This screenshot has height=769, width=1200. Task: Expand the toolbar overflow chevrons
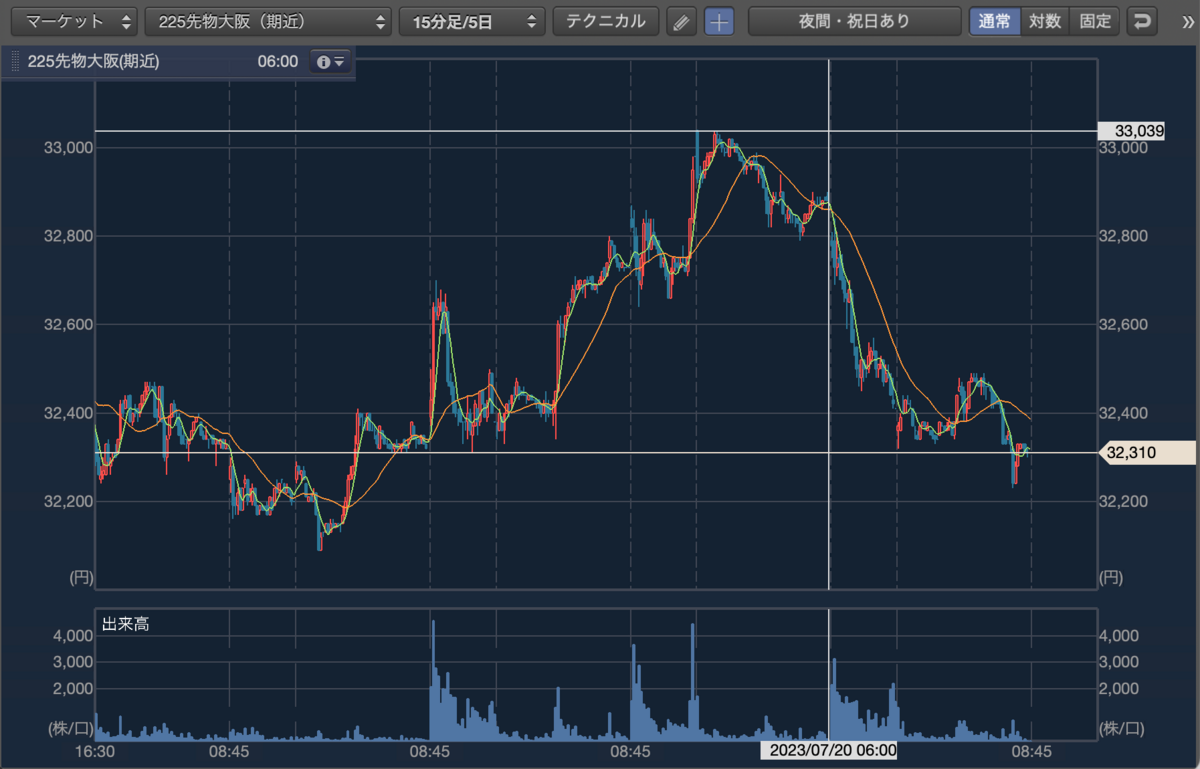tap(1187, 21)
